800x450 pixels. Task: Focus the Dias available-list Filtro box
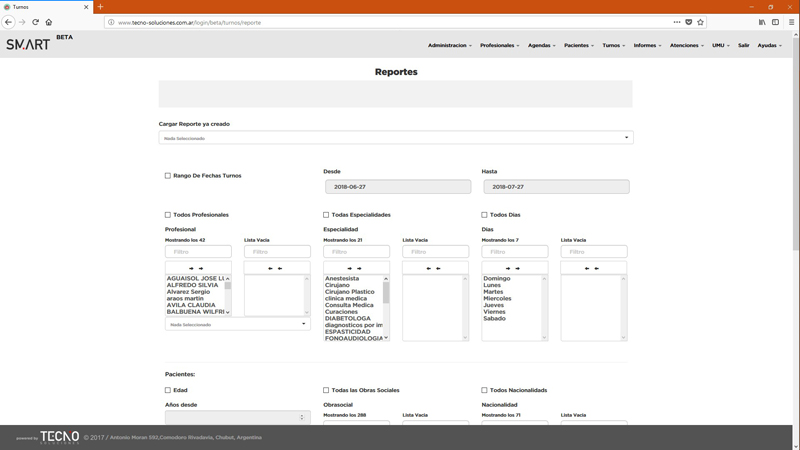click(514, 252)
